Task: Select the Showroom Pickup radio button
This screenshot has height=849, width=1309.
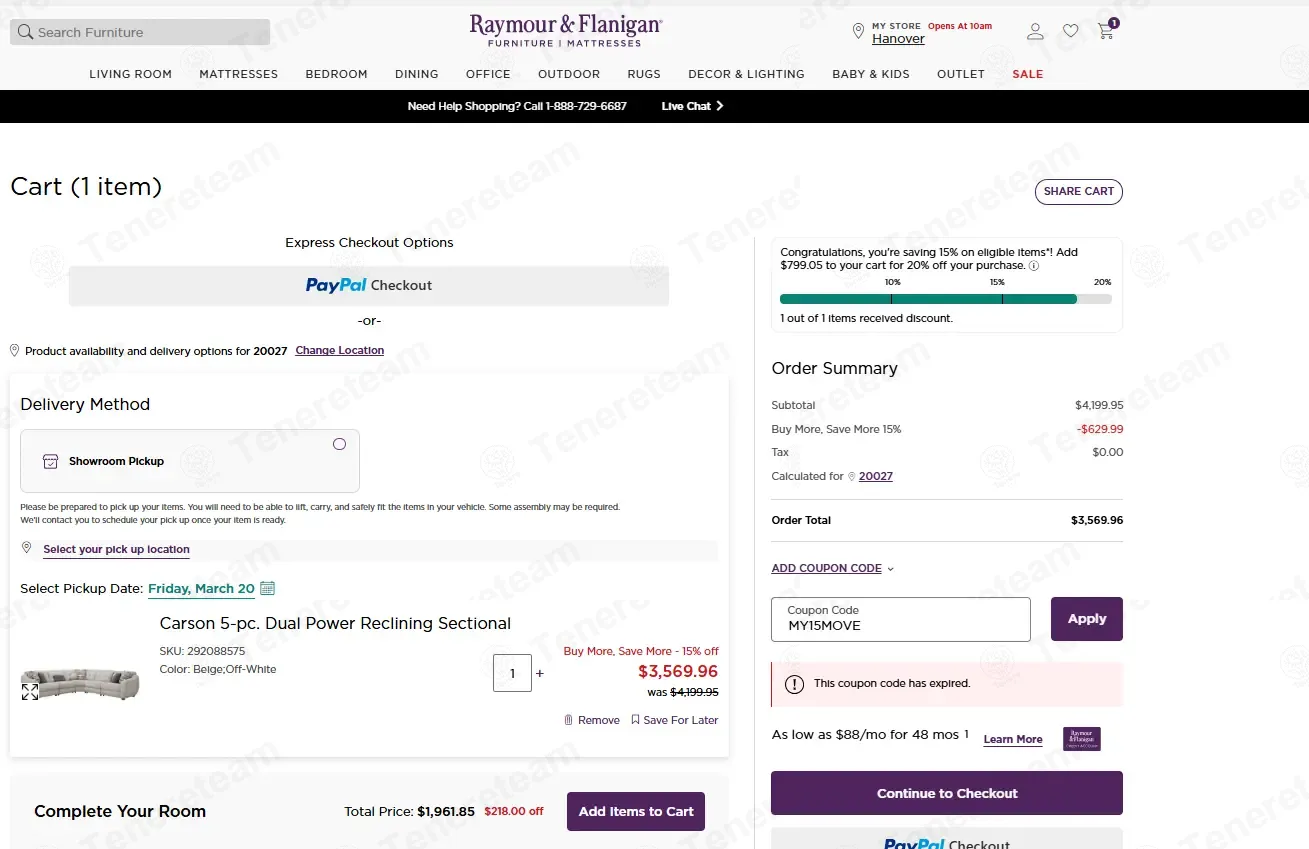Action: coord(339,444)
